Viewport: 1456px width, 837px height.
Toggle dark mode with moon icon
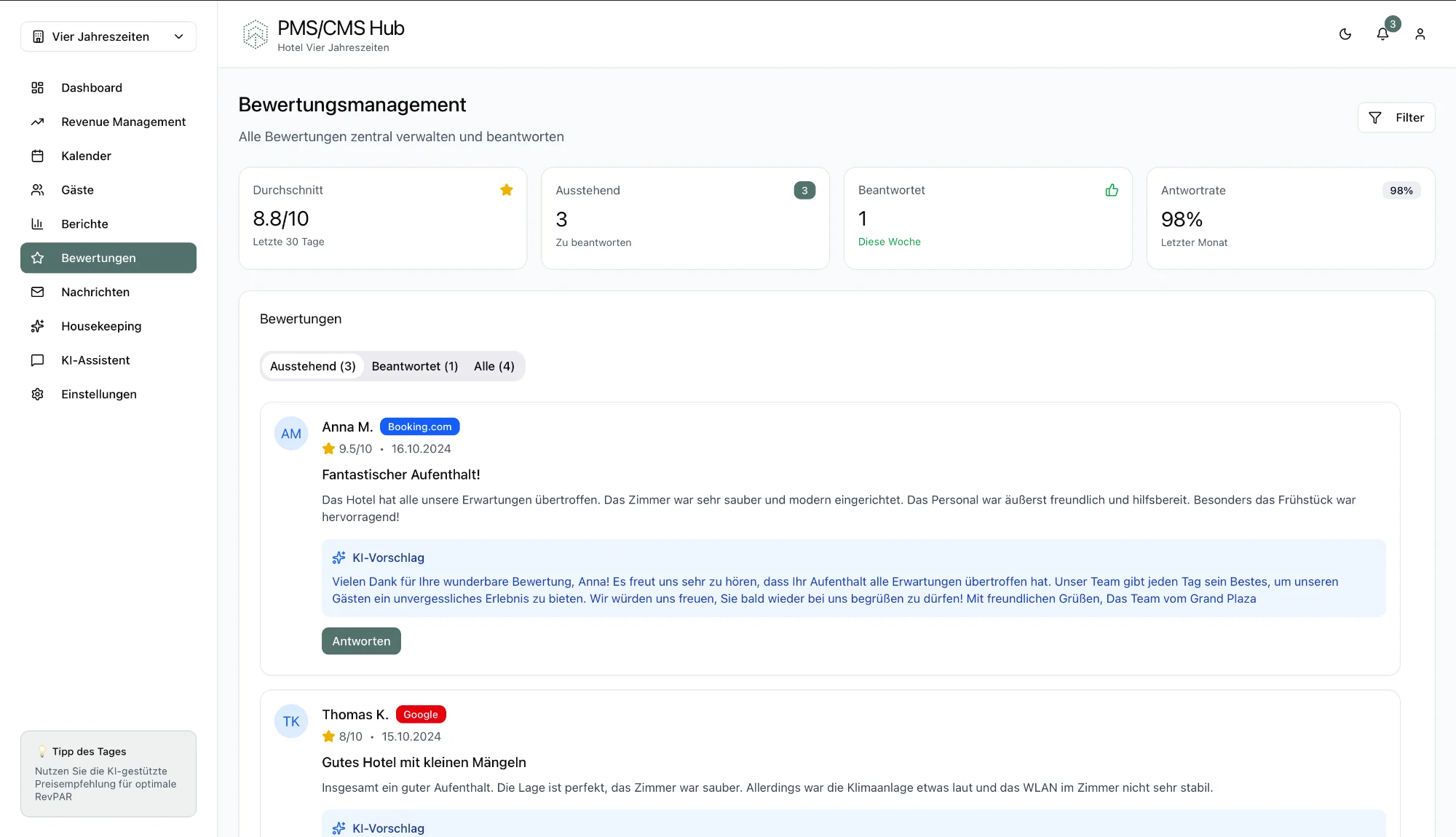(1345, 34)
